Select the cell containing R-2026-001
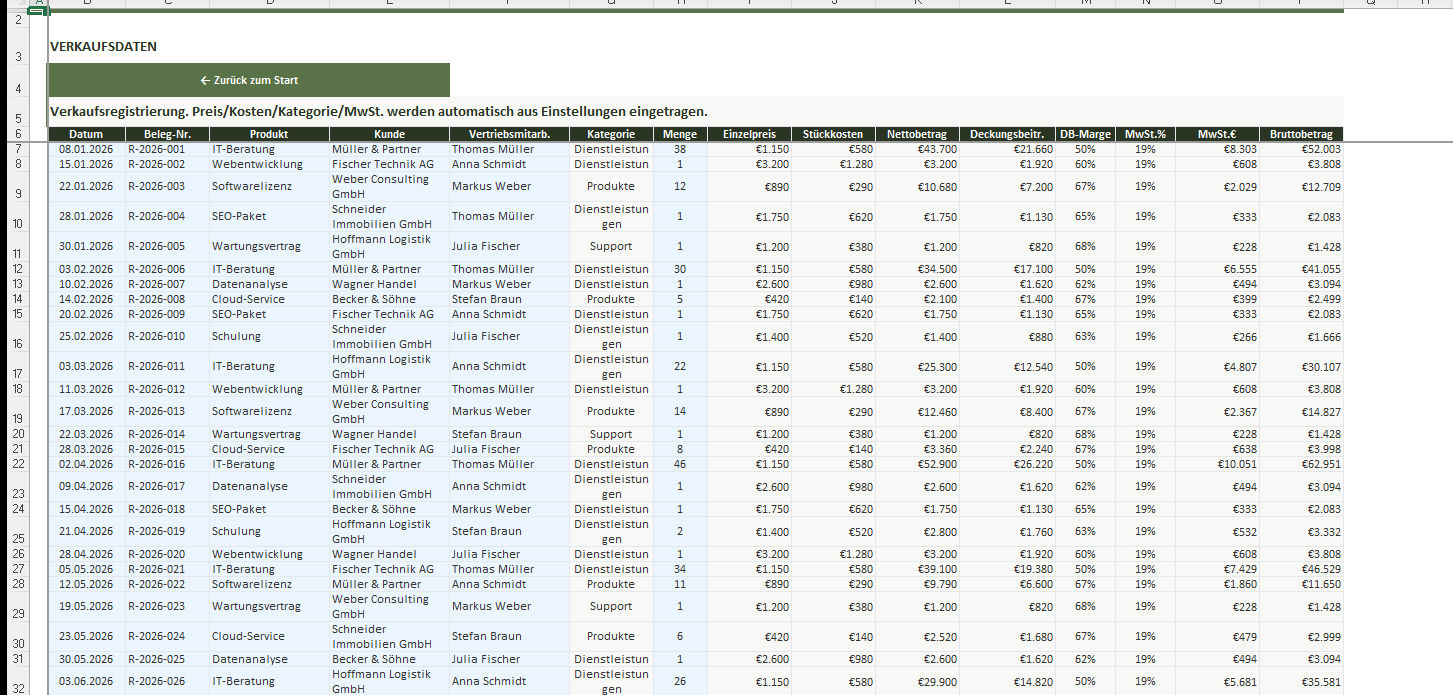The height and width of the screenshot is (695, 1453). pos(167,149)
